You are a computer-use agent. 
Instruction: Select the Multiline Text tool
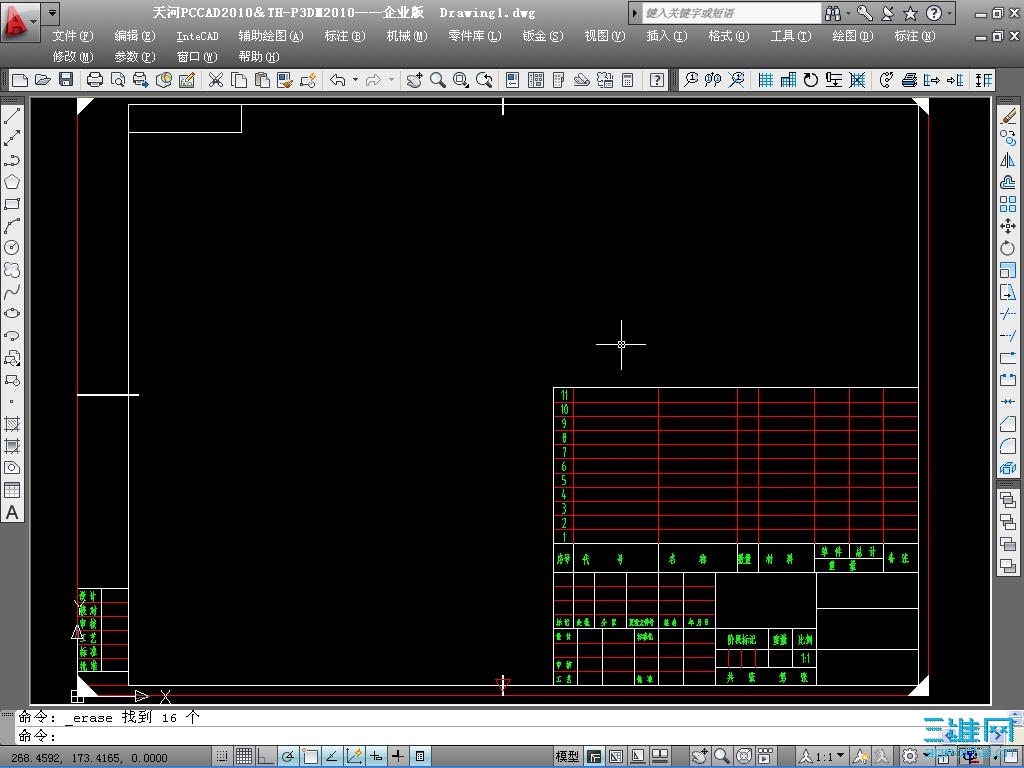coord(12,512)
